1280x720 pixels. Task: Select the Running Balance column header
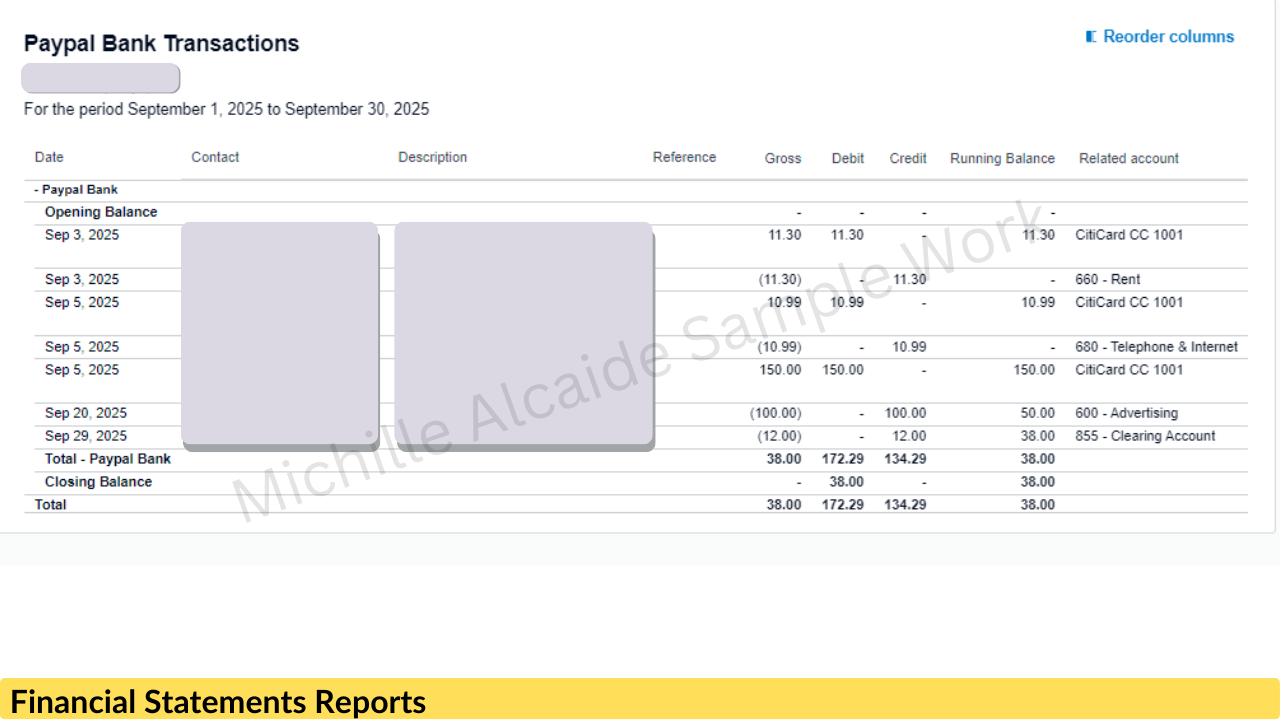click(1002, 158)
